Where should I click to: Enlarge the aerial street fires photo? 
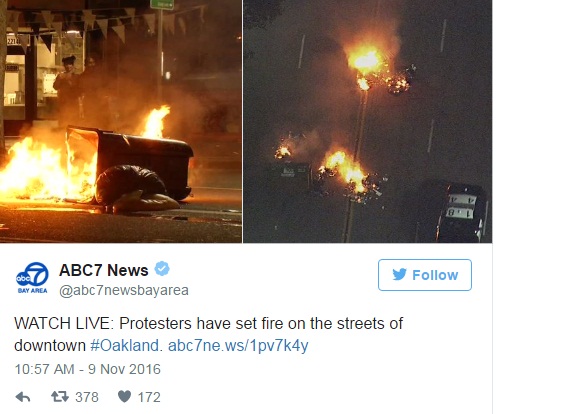tap(368, 121)
